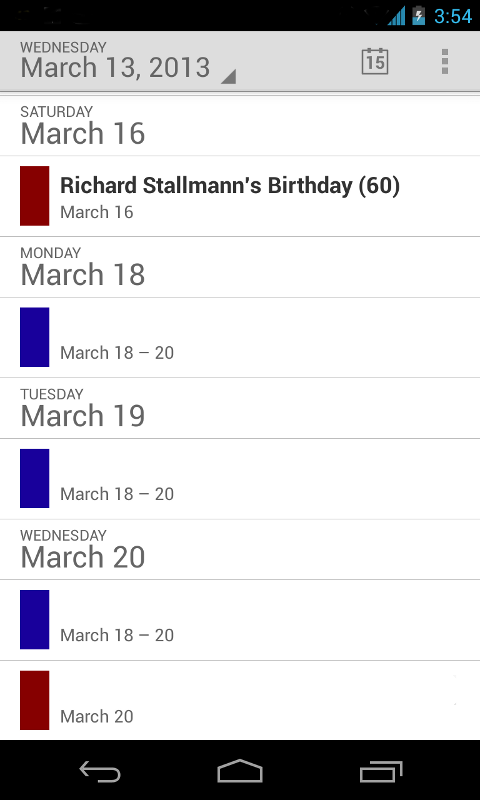Expand the March 13, 2013 view dropdown
The image size is (480, 800).
click(x=128, y=62)
